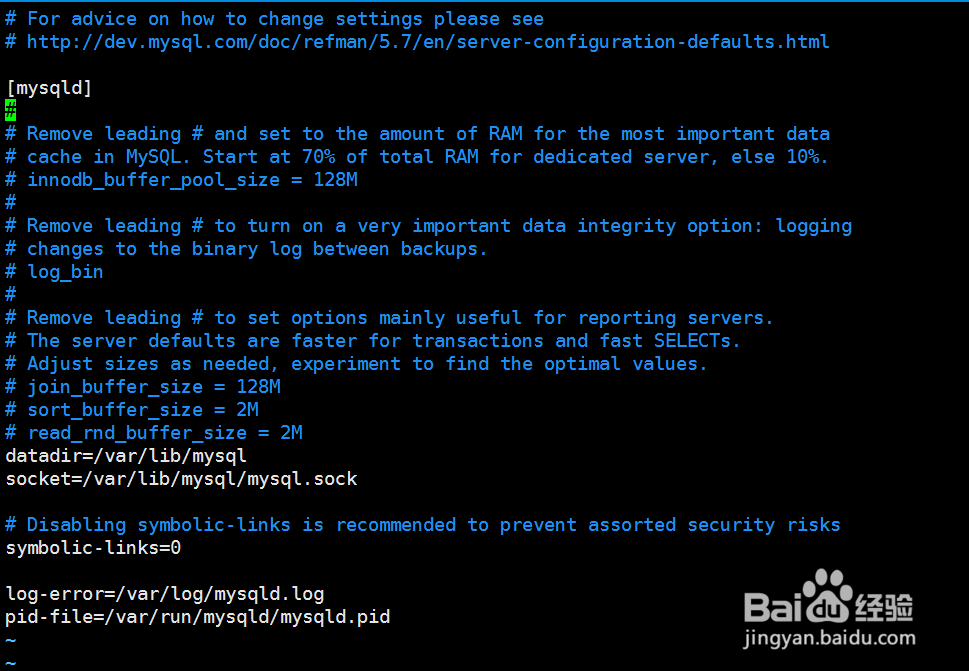Click the [mysqld] section header

[49, 88]
